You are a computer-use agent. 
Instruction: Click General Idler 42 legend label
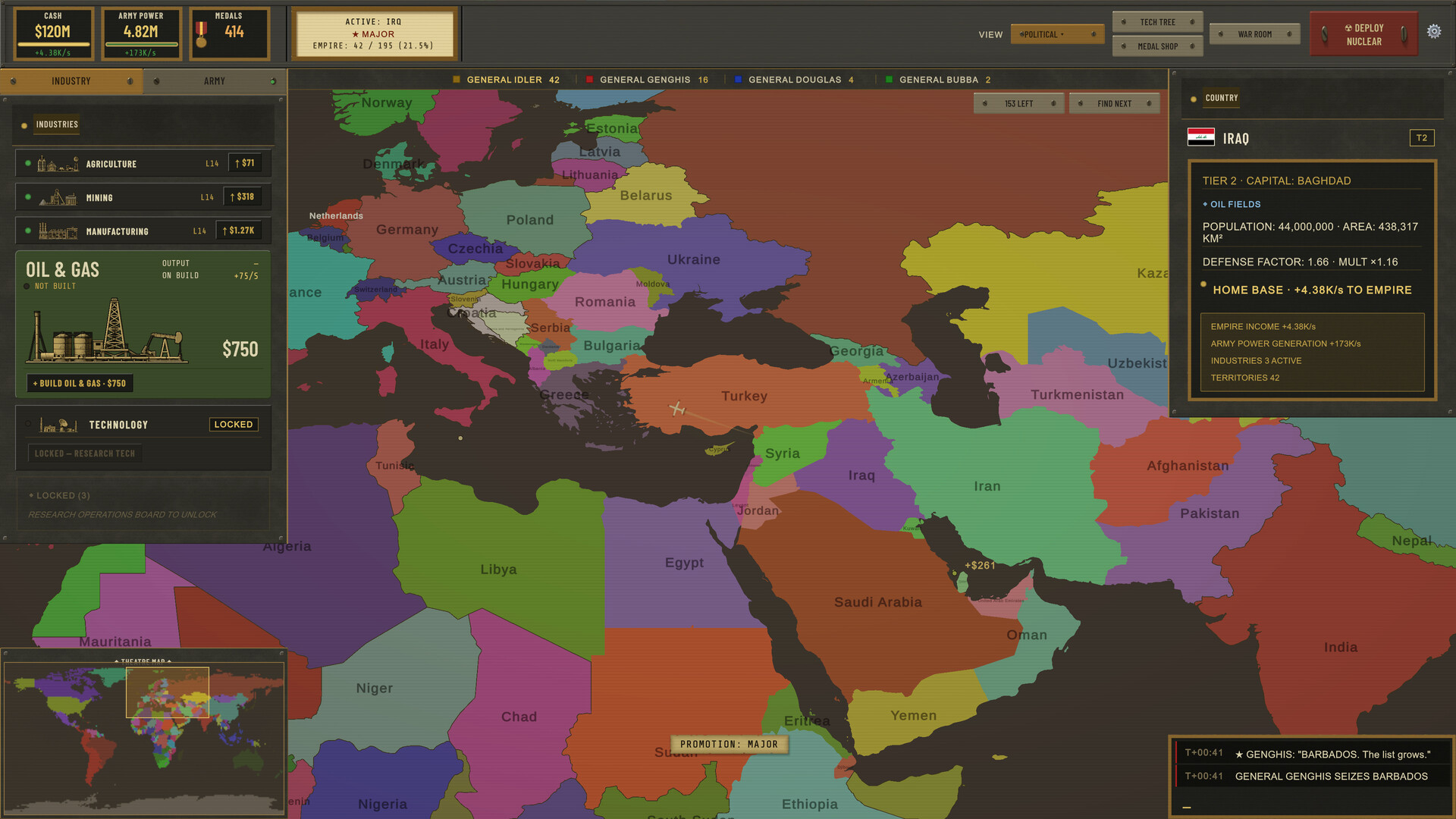513,80
